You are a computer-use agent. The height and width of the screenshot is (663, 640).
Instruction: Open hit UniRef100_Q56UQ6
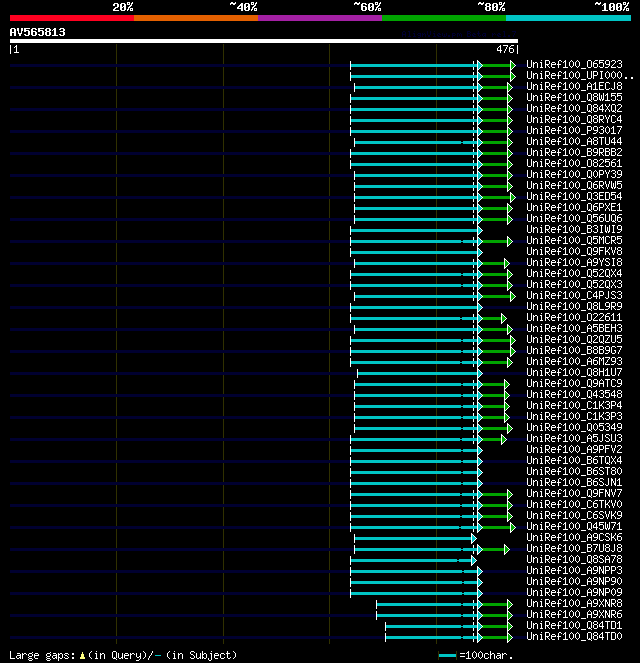point(574,218)
